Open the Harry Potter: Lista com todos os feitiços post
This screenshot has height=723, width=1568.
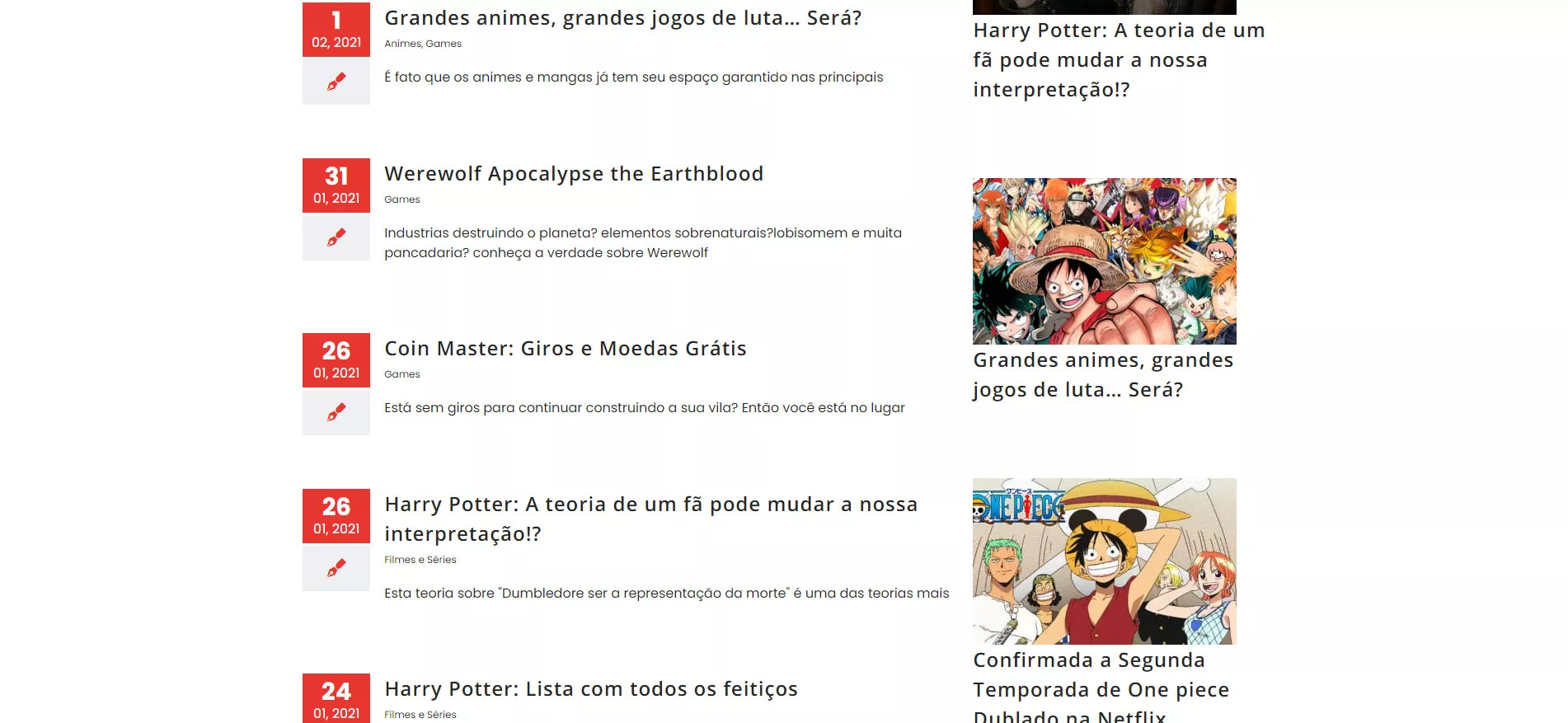pyautogui.click(x=591, y=689)
